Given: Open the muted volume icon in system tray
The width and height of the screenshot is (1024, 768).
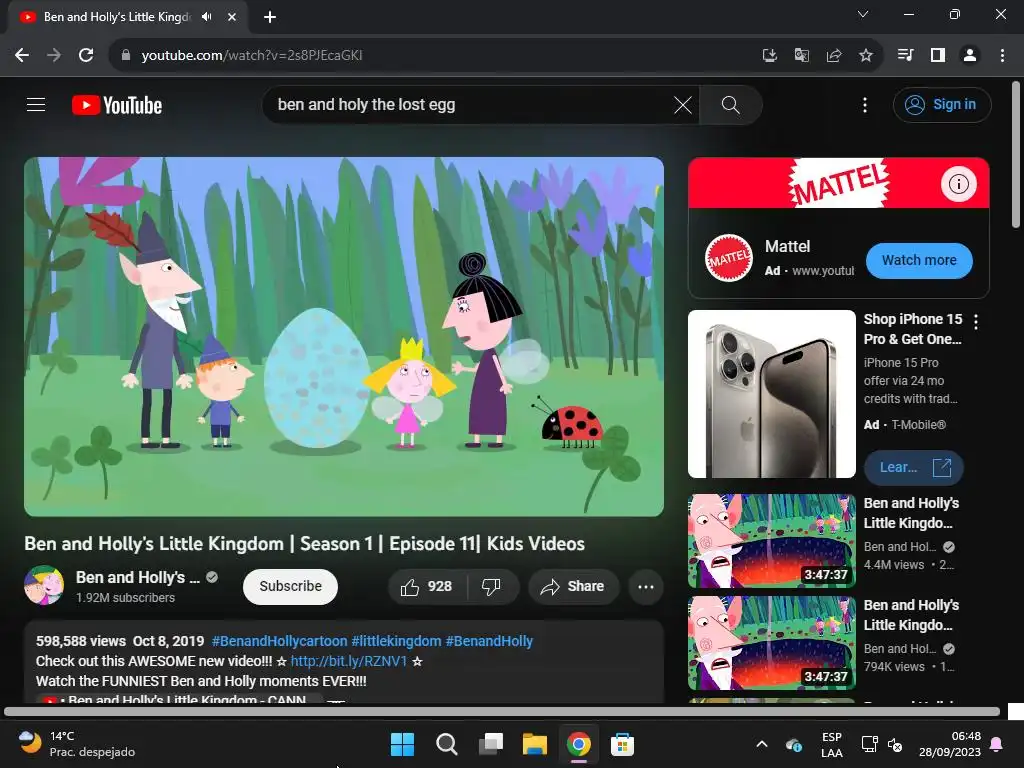Looking at the screenshot, I should click(x=895, y=744).
